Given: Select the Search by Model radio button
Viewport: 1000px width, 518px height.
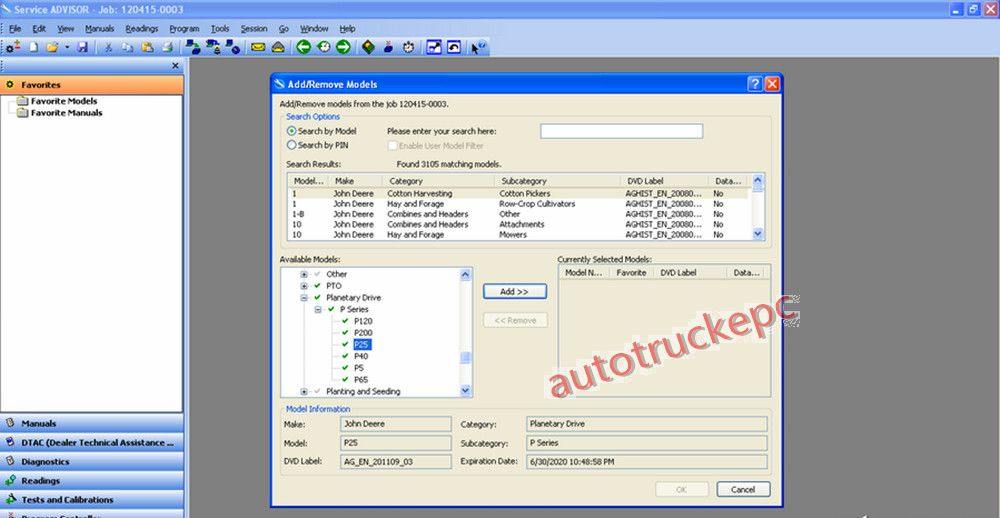Looking at the screenshot, I should [291, 131].
